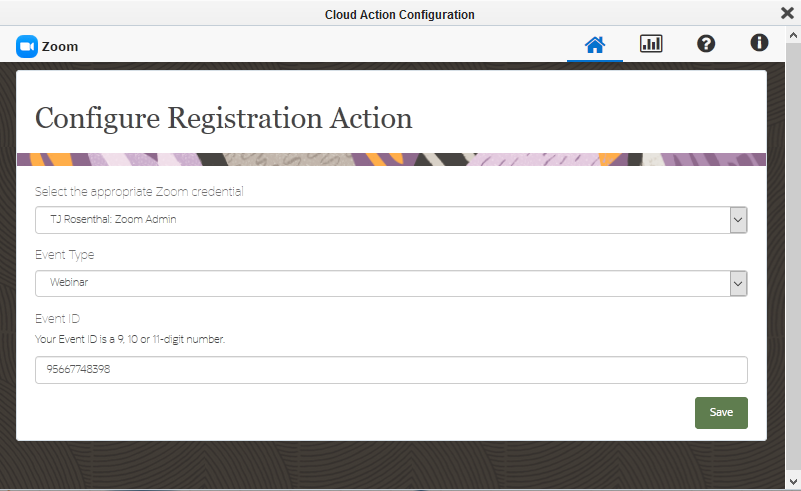The width and height of the screenshot is (801, 491).
Task: Click the arrow on the TJ Rosenthal credential selector
Action: pos(738,220)
